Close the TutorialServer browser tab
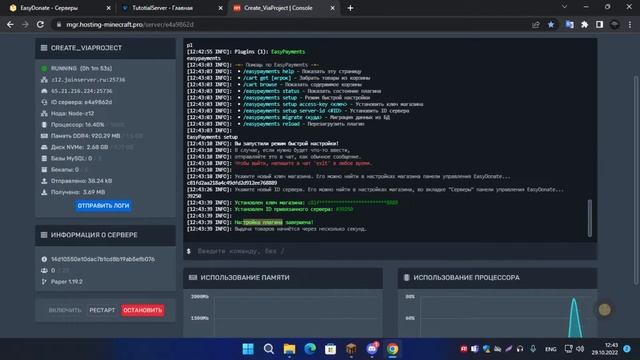640x360 pixels. 221,8
